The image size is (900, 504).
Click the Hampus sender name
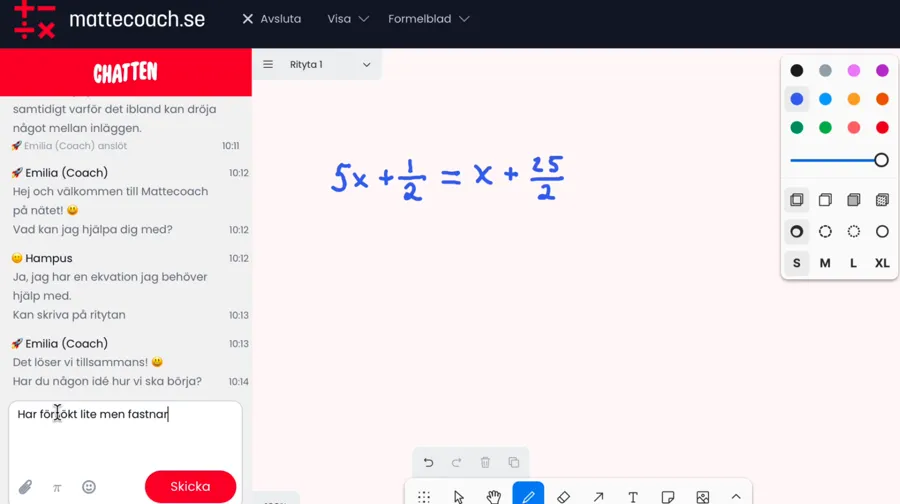pos(49,258)
